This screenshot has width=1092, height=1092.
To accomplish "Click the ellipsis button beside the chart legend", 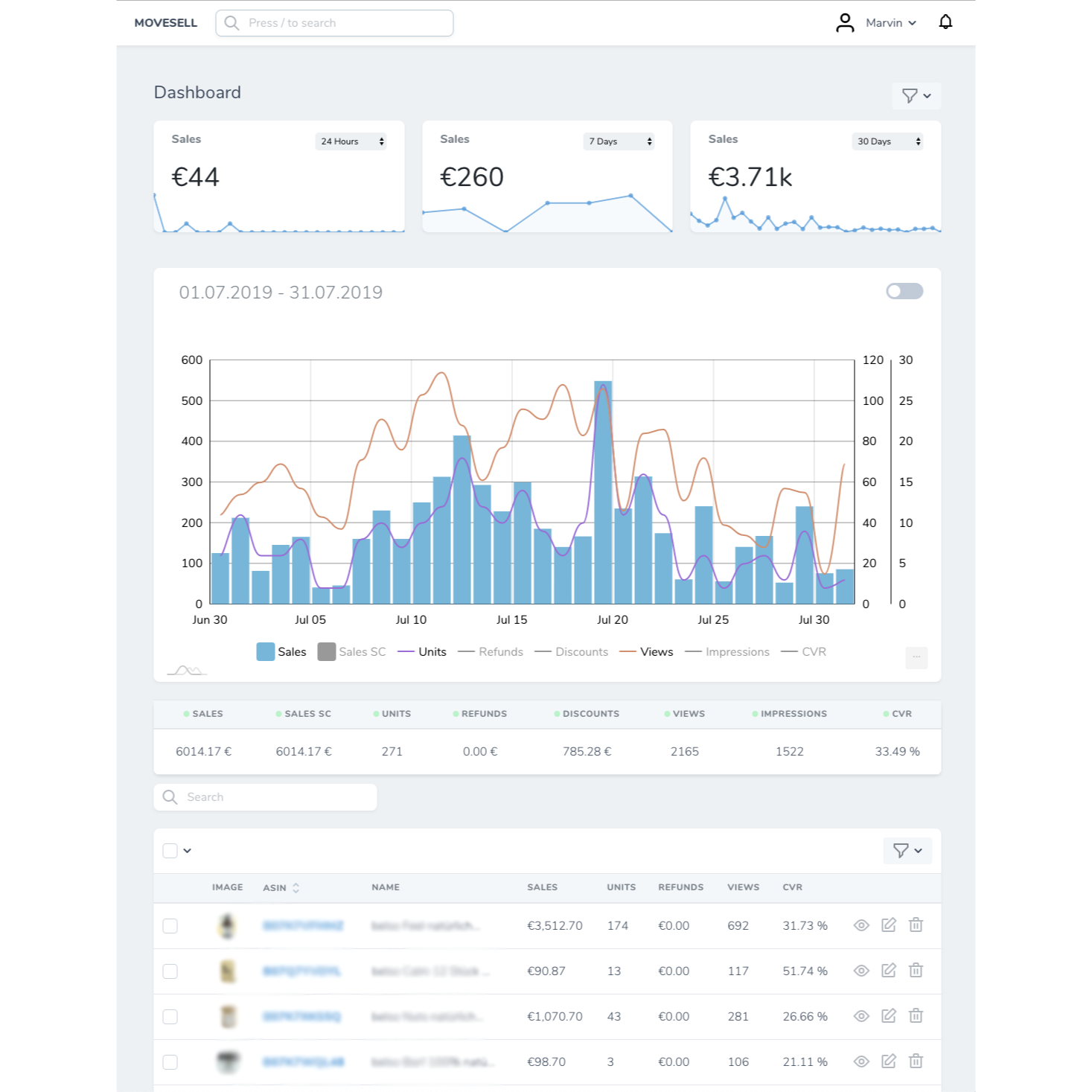I will tap(916, 658).
